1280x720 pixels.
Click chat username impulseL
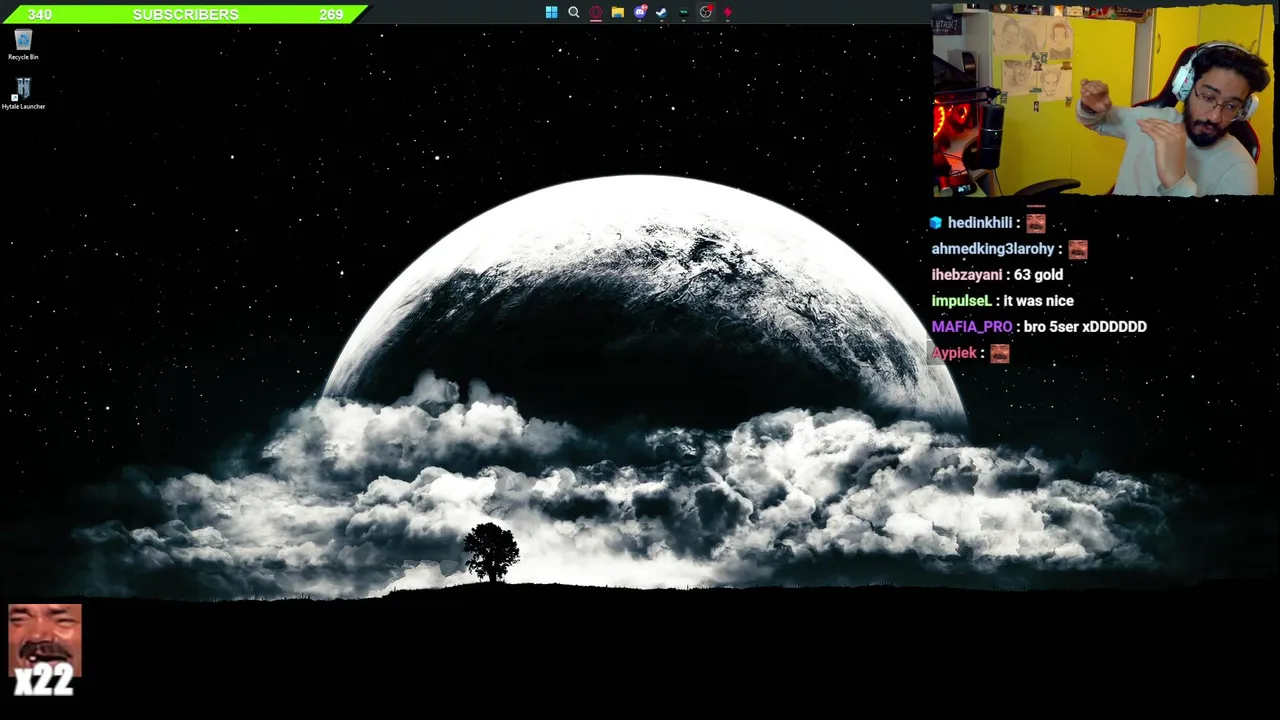(961, 301)
